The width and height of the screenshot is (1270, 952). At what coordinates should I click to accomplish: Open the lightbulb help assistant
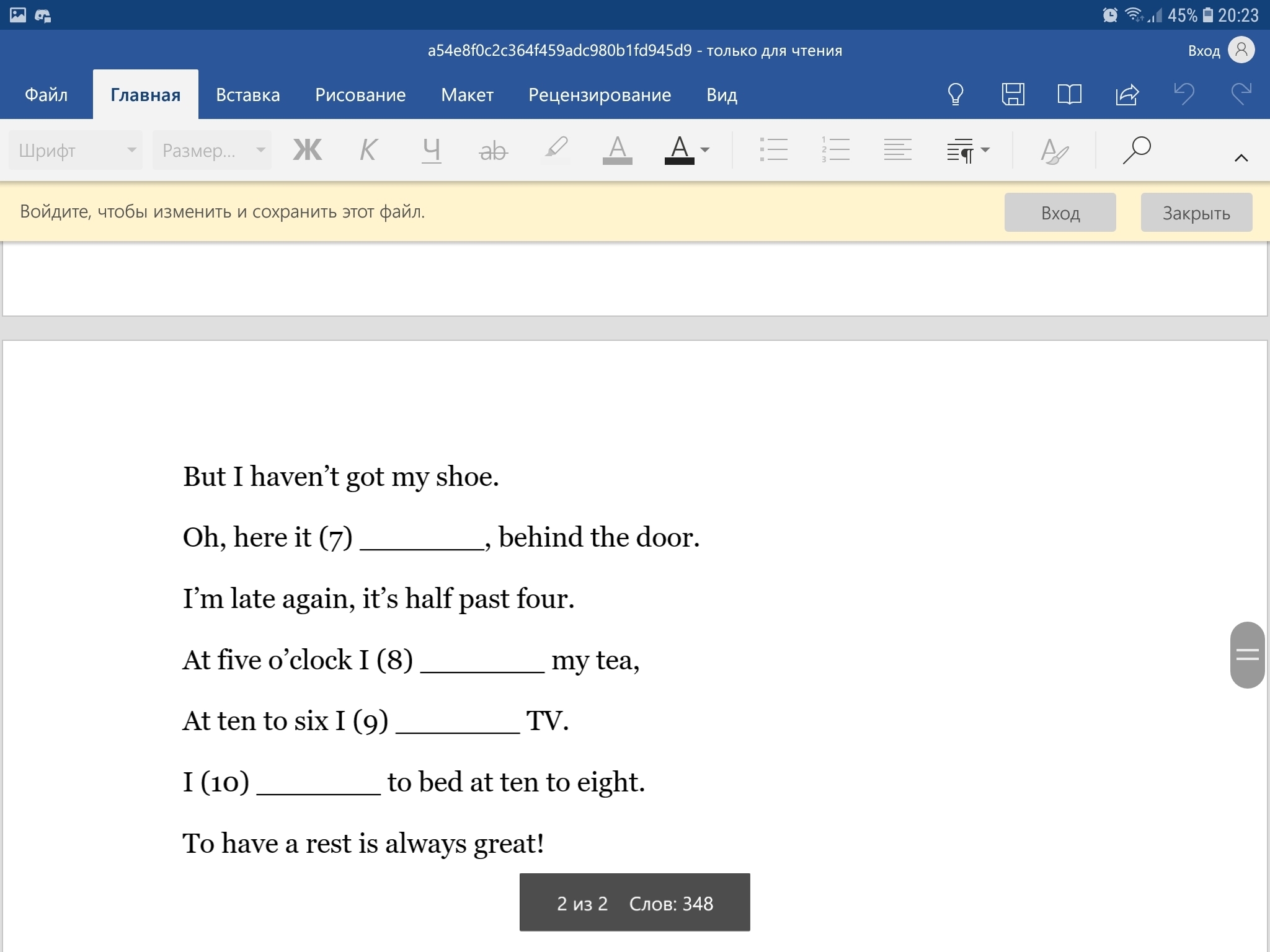coord(956,94)
